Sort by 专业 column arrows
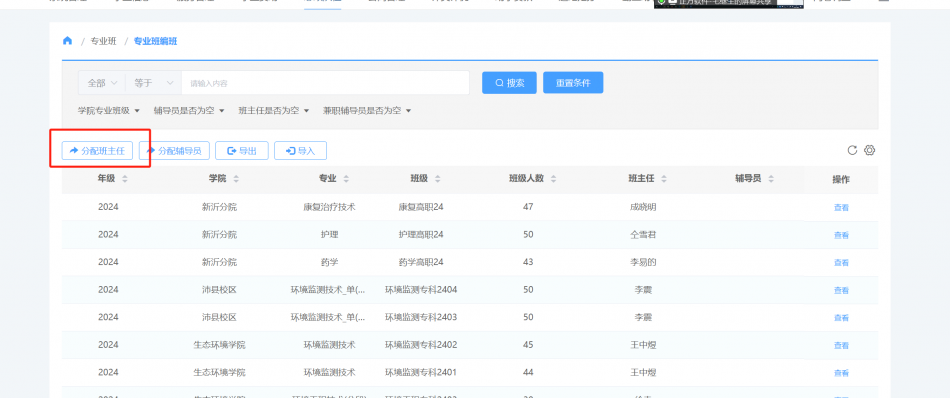The height and width of the screenshot is (398, 950). (346, 179)
